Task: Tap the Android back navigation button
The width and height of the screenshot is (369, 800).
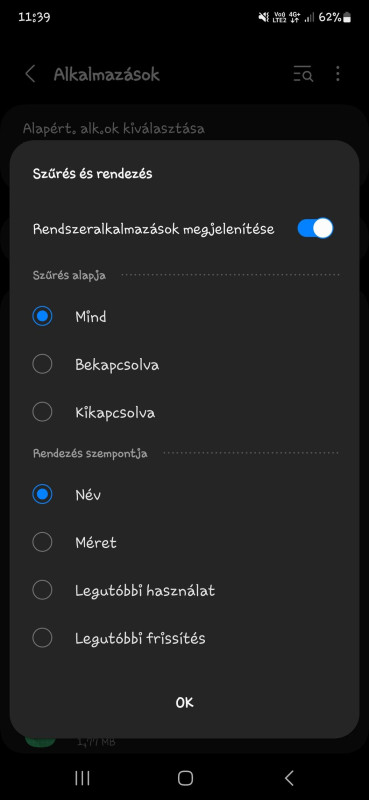Action: [x=289, y=778]
